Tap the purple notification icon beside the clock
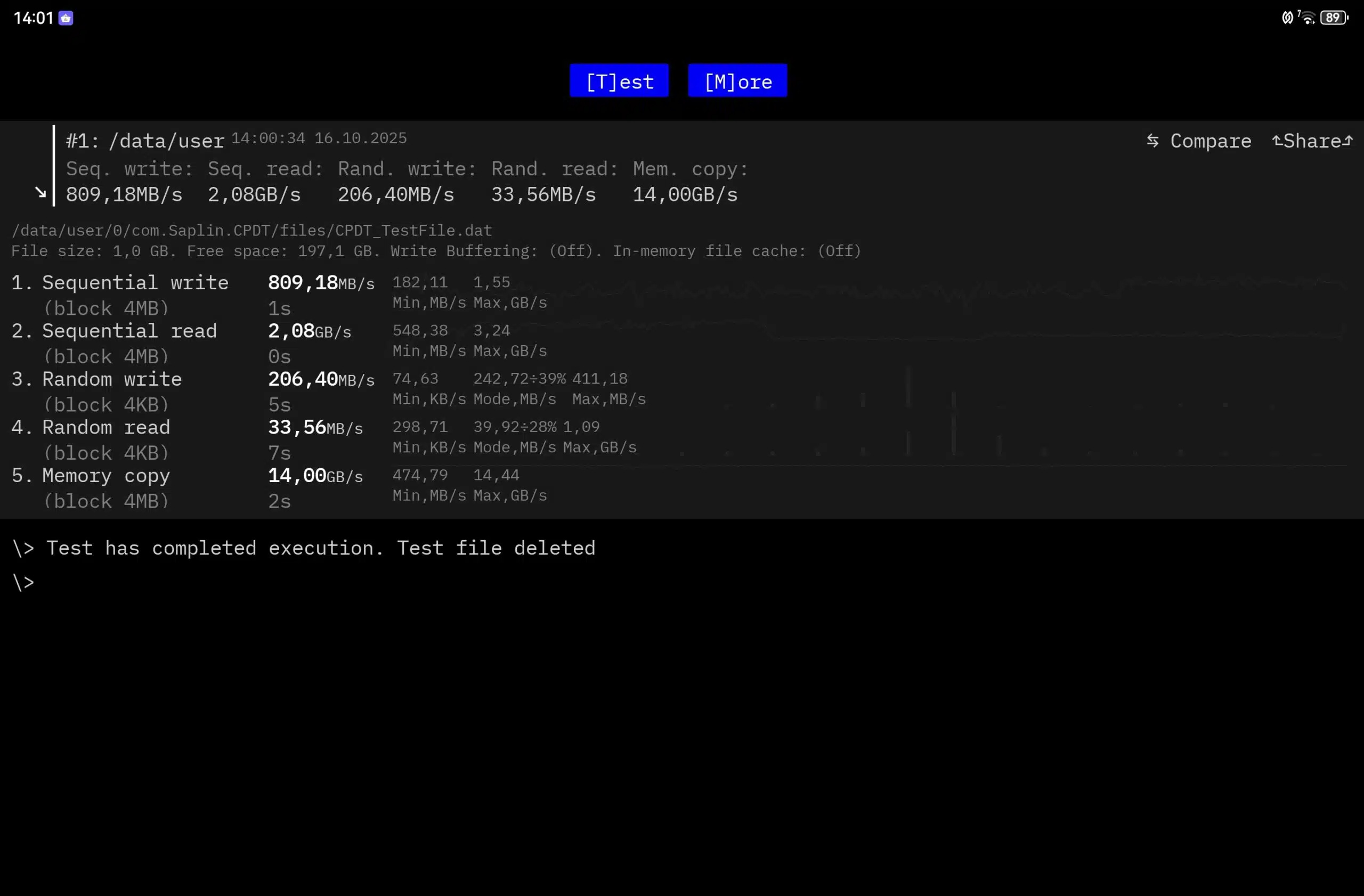This screenshot has width=1364, height=896. coord(66,18)
